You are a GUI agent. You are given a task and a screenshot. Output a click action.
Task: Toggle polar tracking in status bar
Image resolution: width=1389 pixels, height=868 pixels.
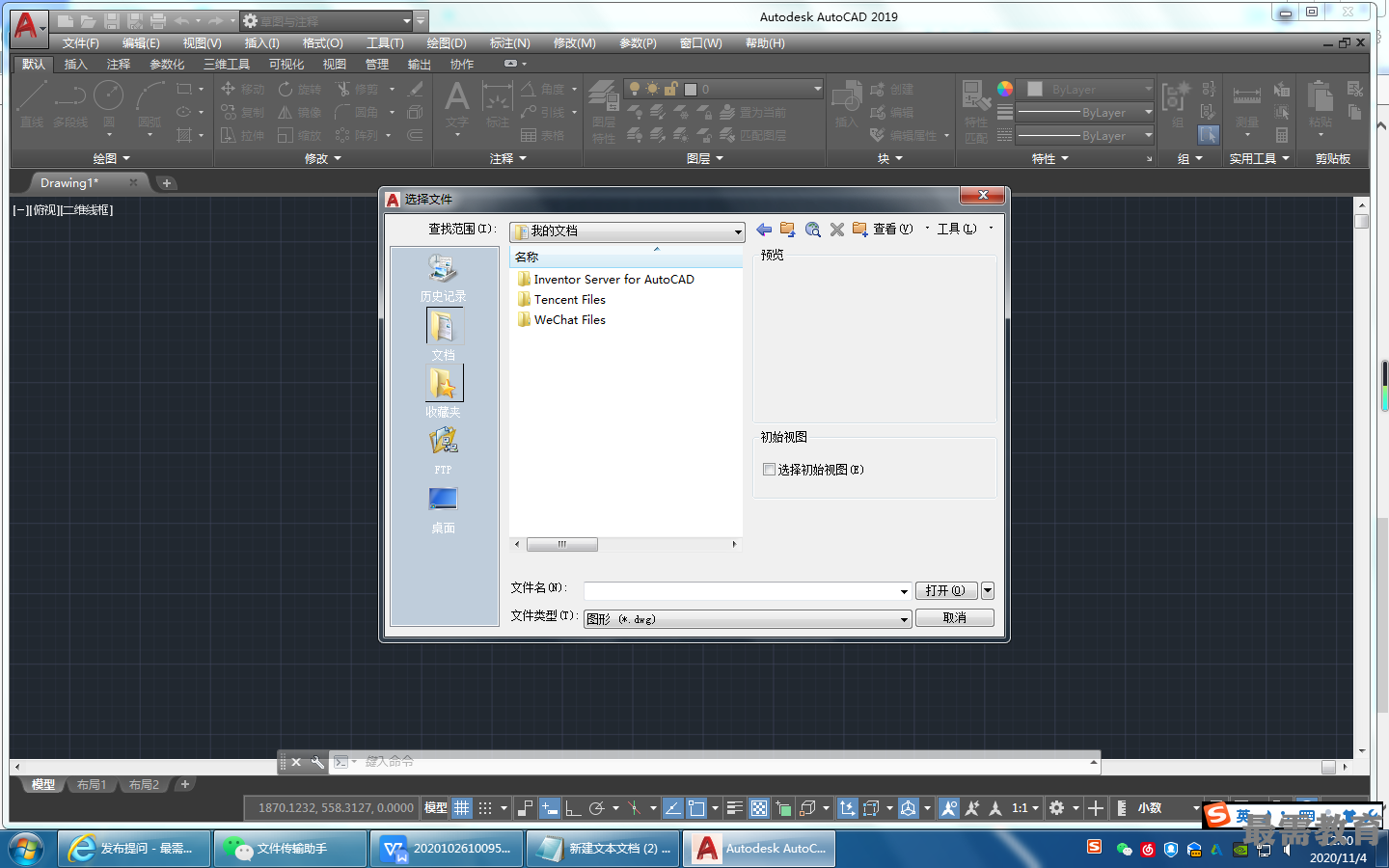pos(597,808)
